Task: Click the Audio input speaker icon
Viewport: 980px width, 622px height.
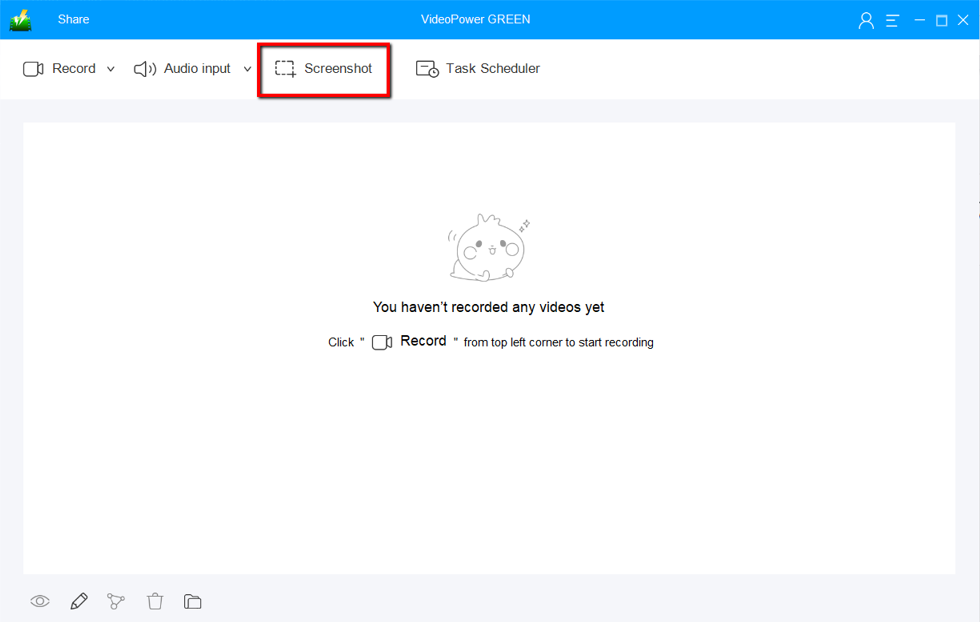Action: (145, 69)
